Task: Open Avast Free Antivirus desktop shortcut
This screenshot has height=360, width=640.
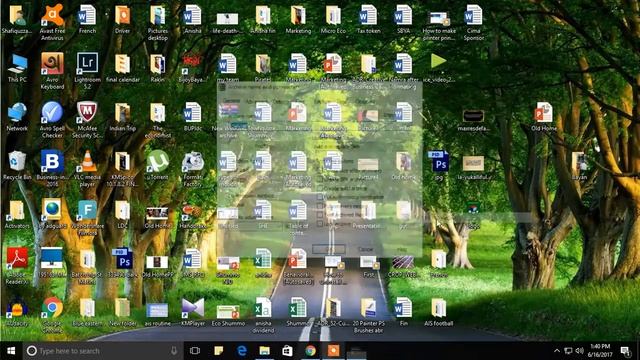Action: point(52,22)
